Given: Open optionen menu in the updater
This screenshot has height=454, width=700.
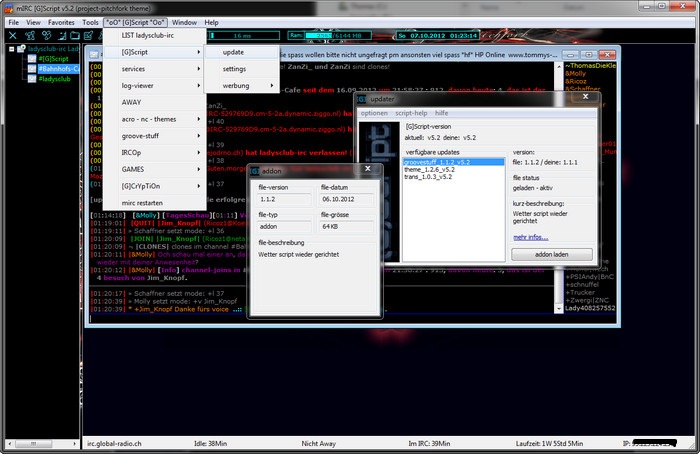Looking at the screenshot, I should point(374,113).
